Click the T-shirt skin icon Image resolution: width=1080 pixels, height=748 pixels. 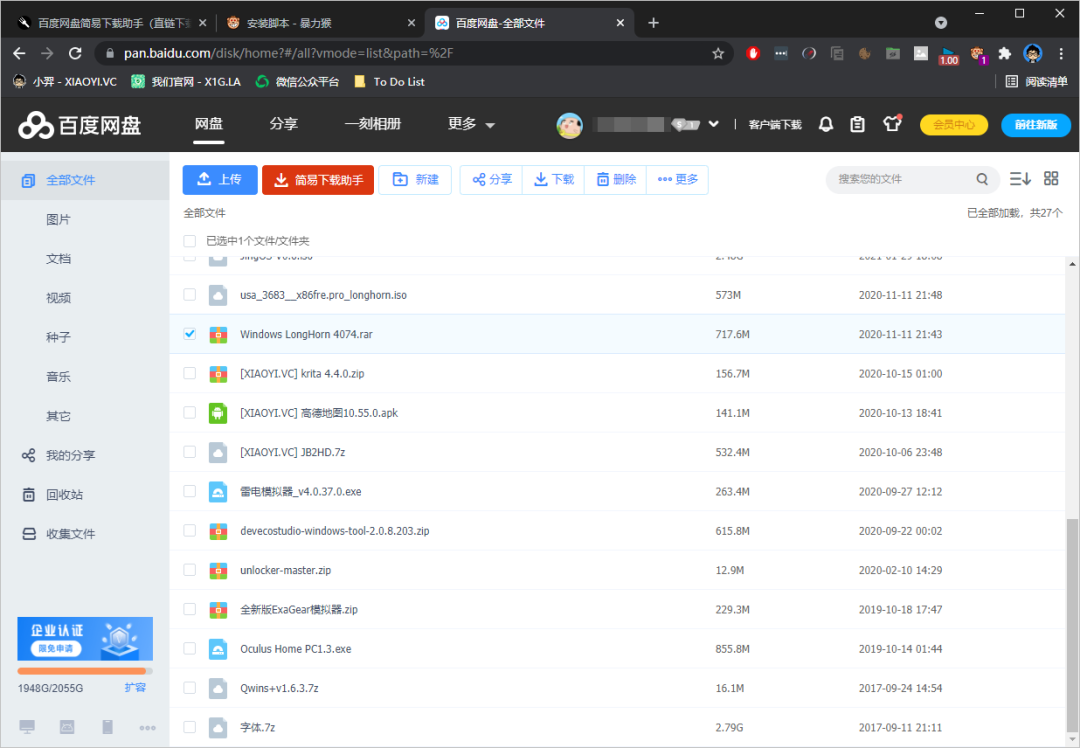click(892, 124)
